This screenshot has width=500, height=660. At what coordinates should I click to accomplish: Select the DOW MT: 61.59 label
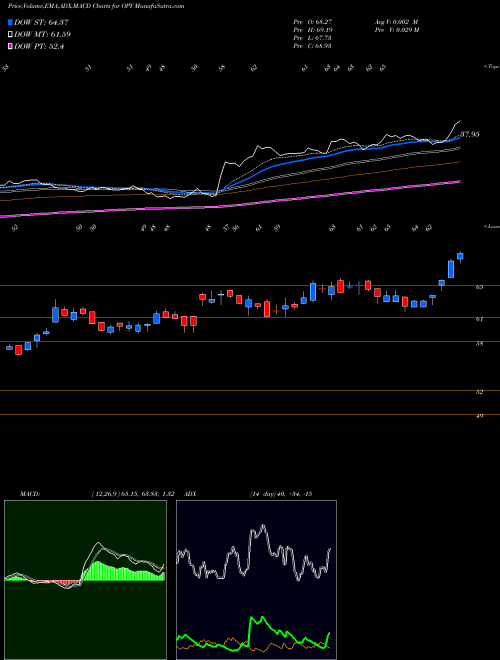[x=42, y=34]
